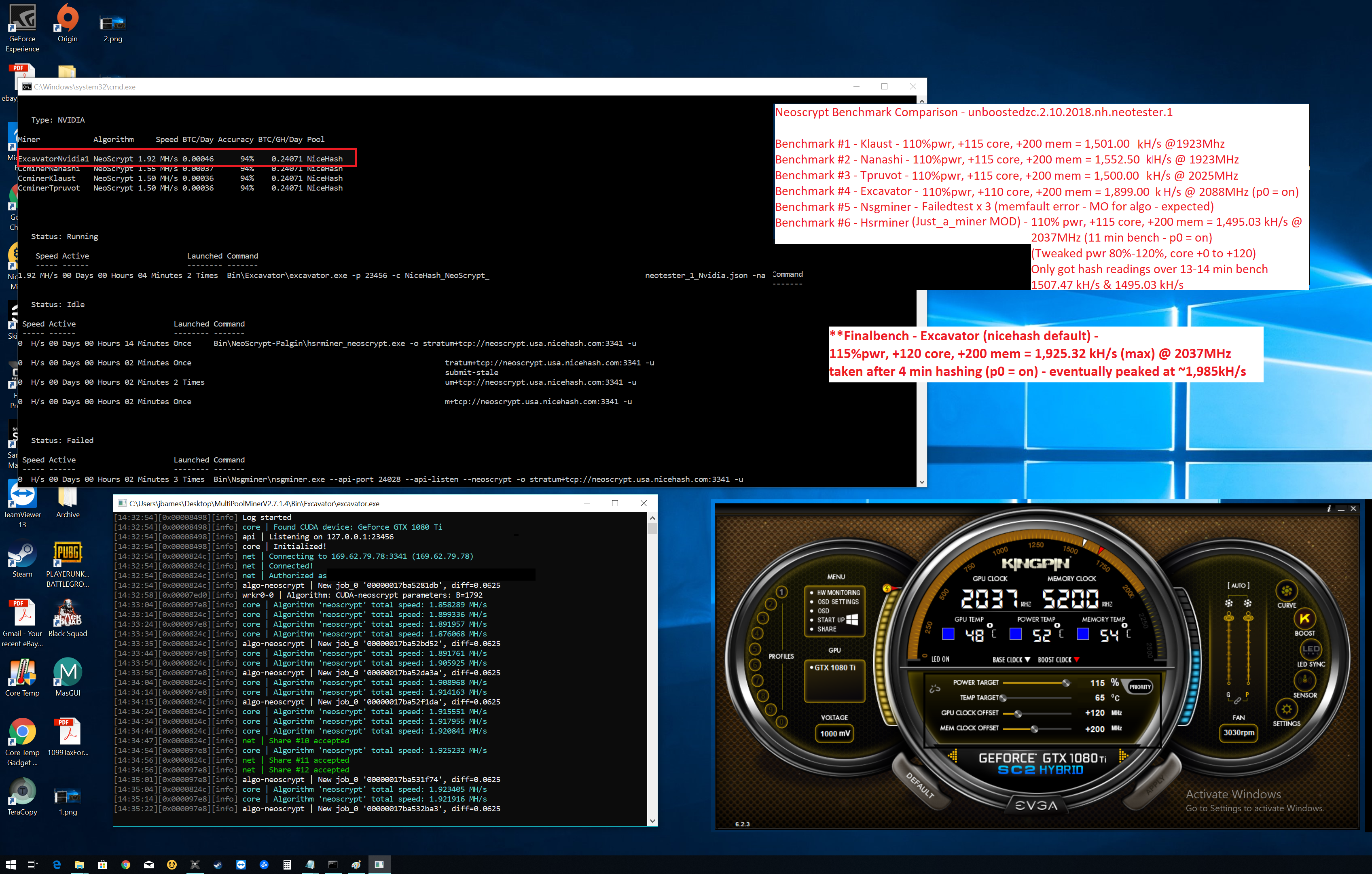Toggle OSD in the Precision menu
Image resolution: width=1372 pixels, height=874 pixels.
click(x=820, y=611)
